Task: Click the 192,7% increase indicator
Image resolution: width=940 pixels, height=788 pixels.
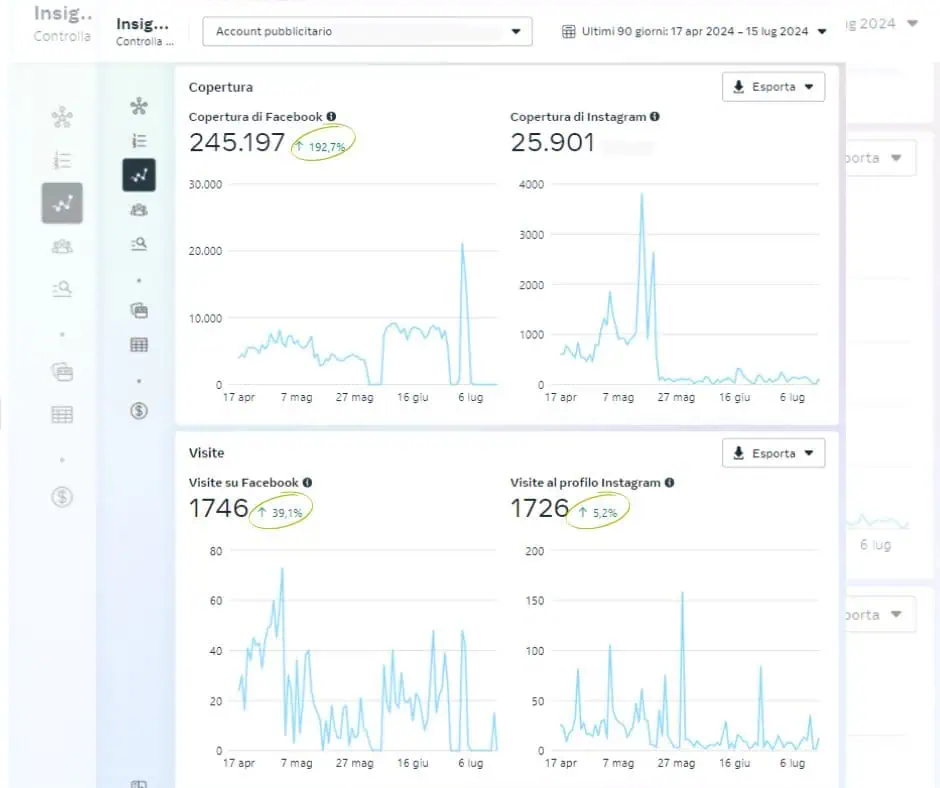Action: pos(321,146)
